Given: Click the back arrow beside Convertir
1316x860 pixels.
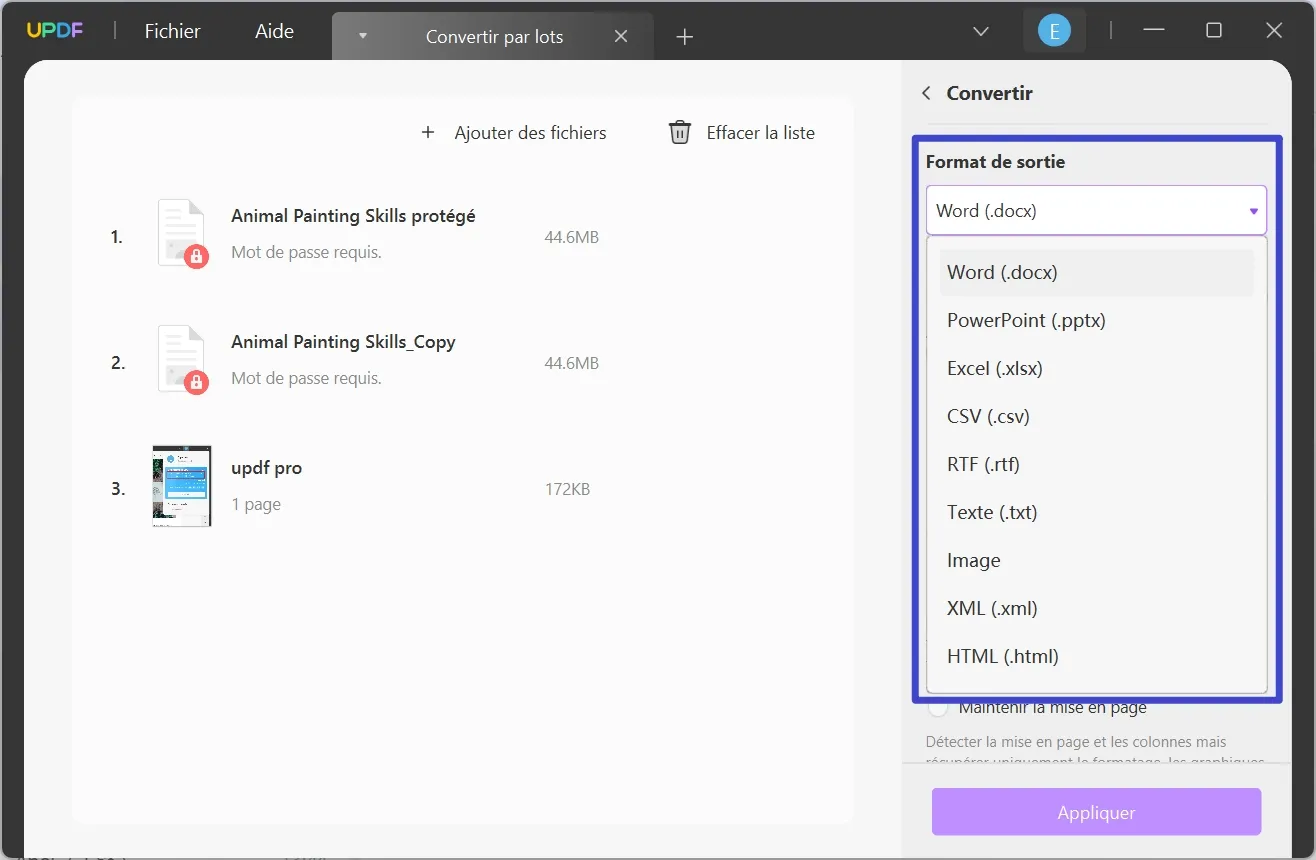Looking at the screenshot, I should [926, 92].
